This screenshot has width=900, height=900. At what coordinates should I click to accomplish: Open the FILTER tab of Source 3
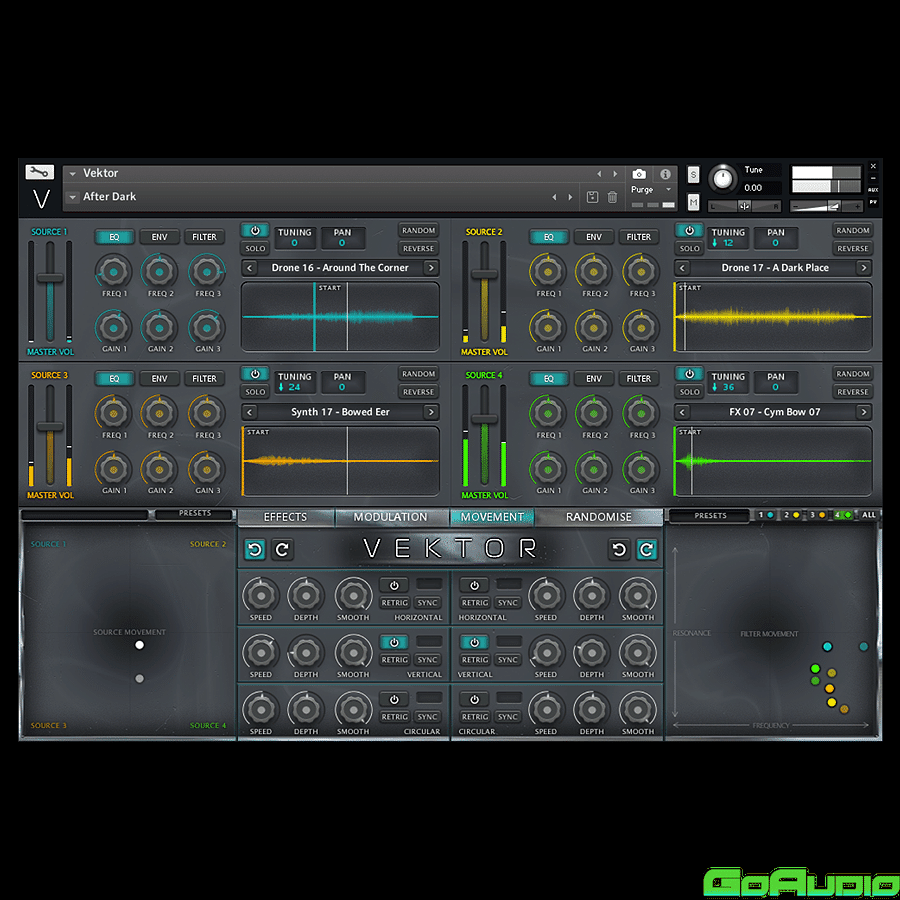point(204,379)
